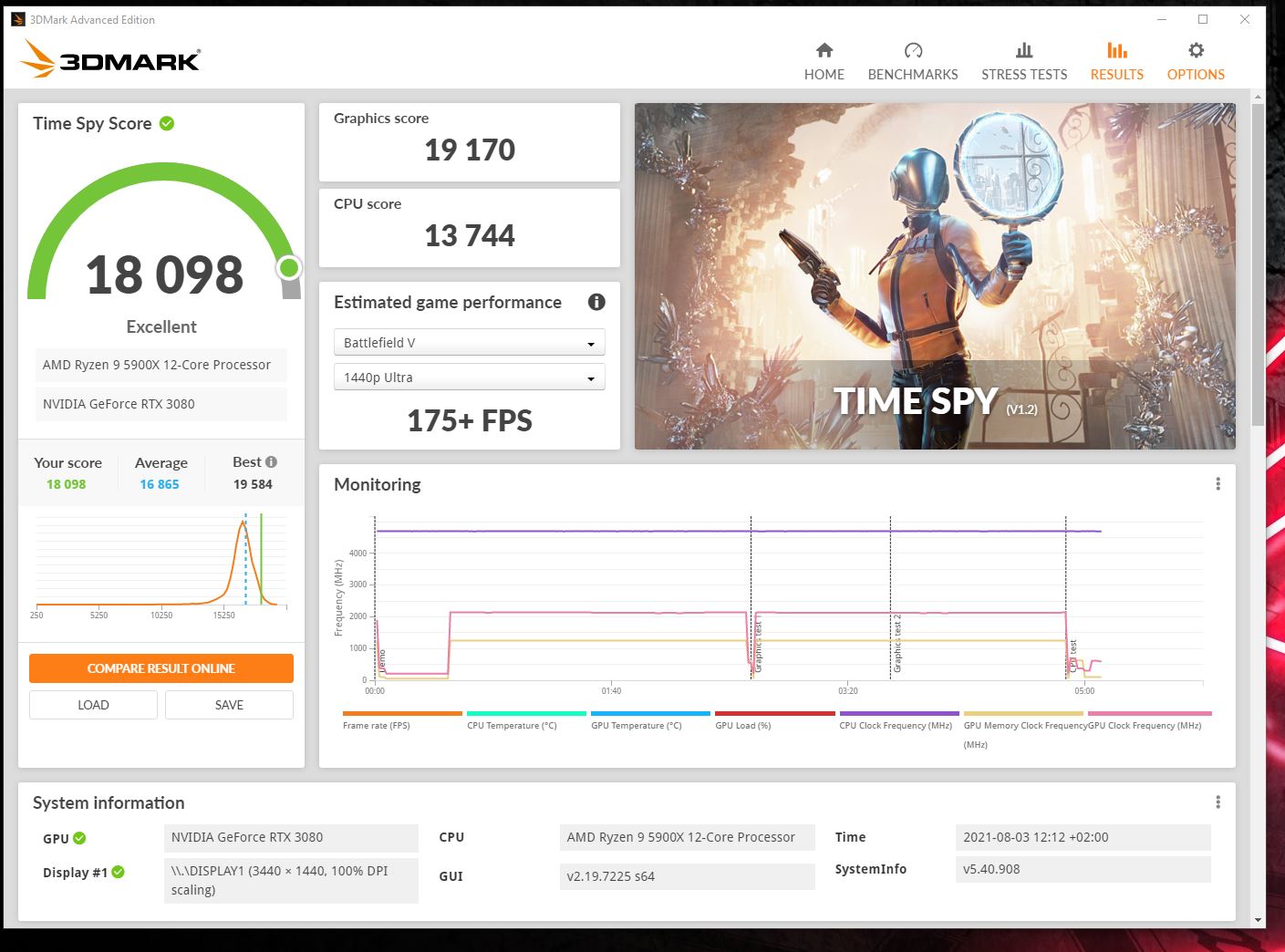The image size is (1285, 952).
Task: Open the 1440p Ultra resolution dropdown
Action: [x=470, y=378]
